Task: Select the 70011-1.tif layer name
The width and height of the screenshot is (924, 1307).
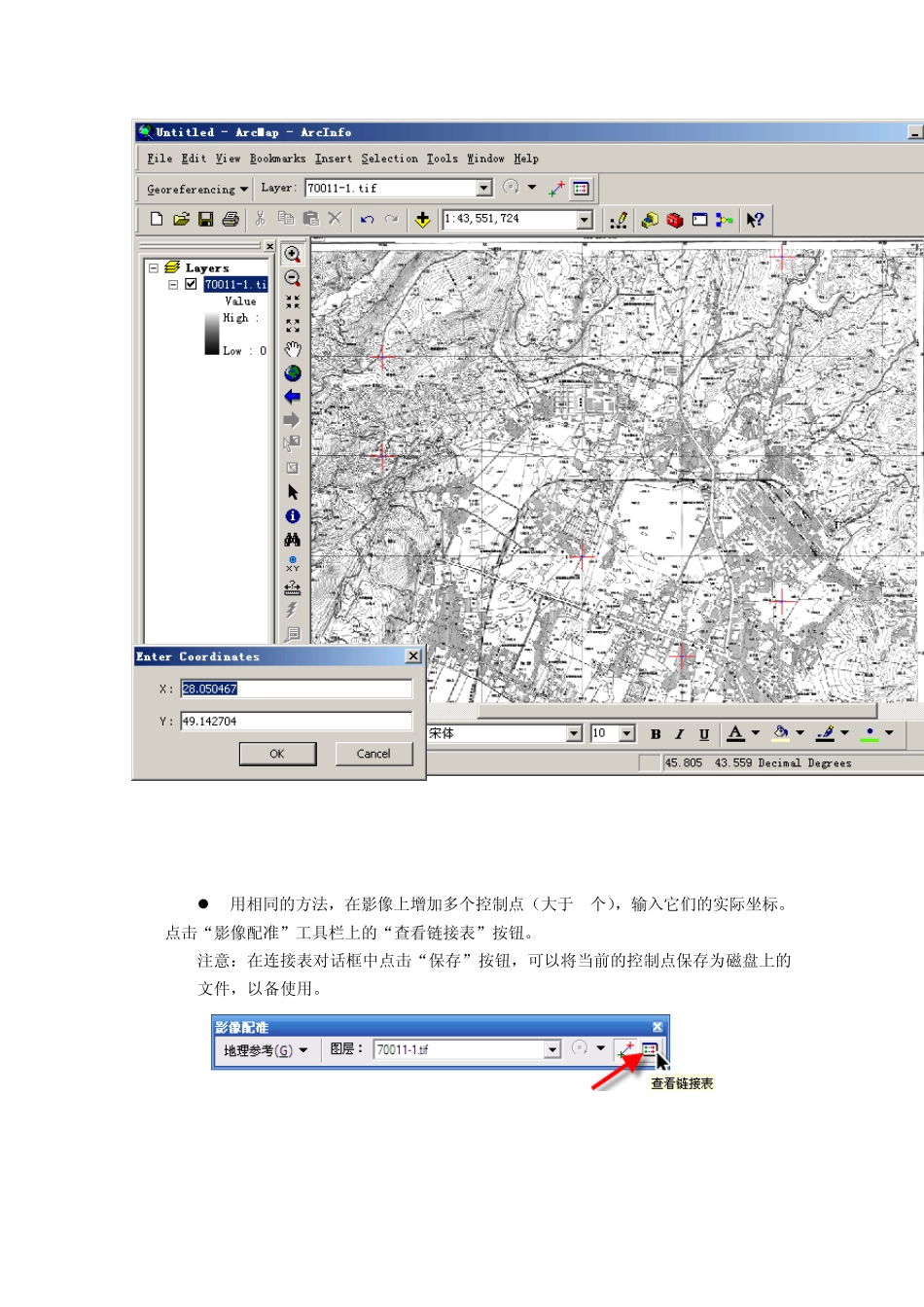Action: click(x=235, y=285)
